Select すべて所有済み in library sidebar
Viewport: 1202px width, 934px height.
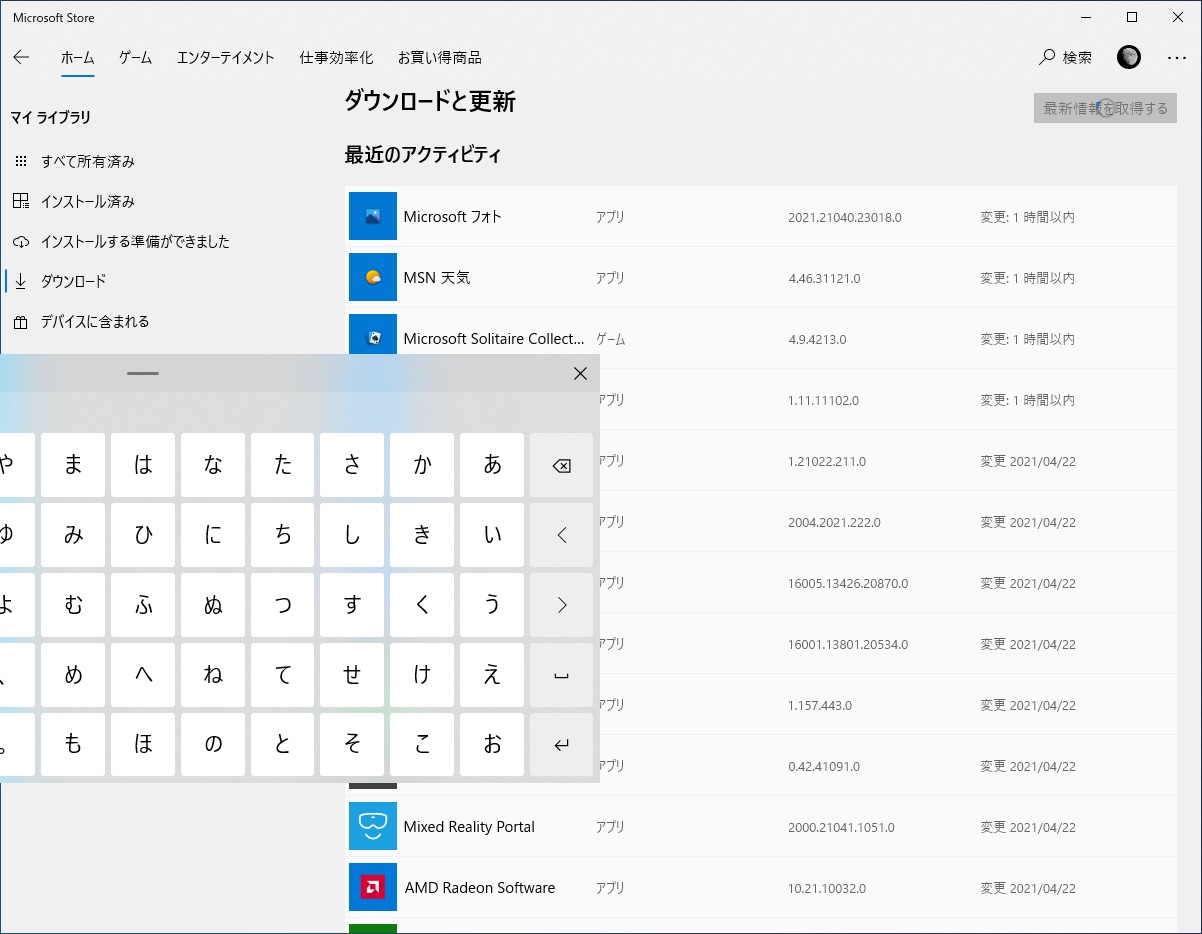[88, 161]
